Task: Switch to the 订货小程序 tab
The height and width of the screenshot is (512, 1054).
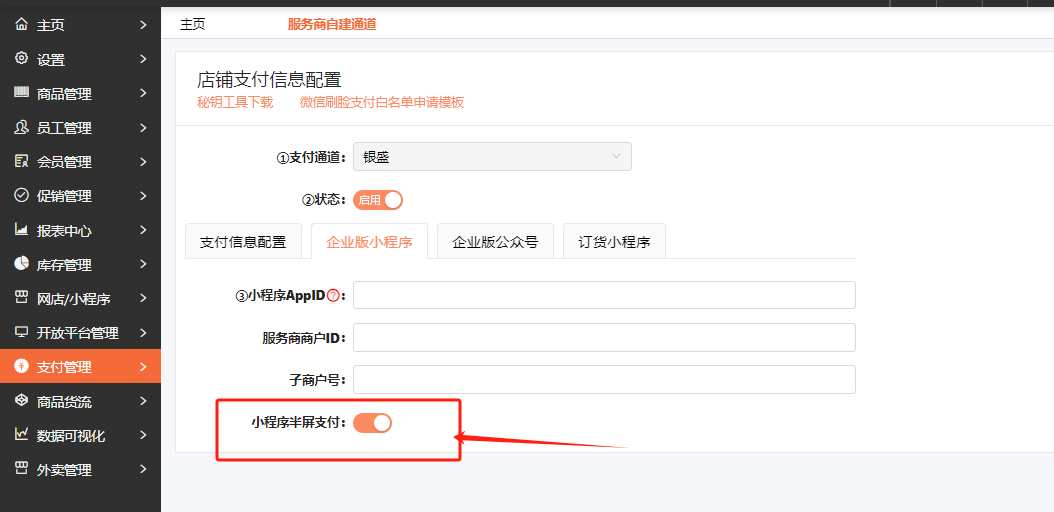Action: (x=614, y=241)
